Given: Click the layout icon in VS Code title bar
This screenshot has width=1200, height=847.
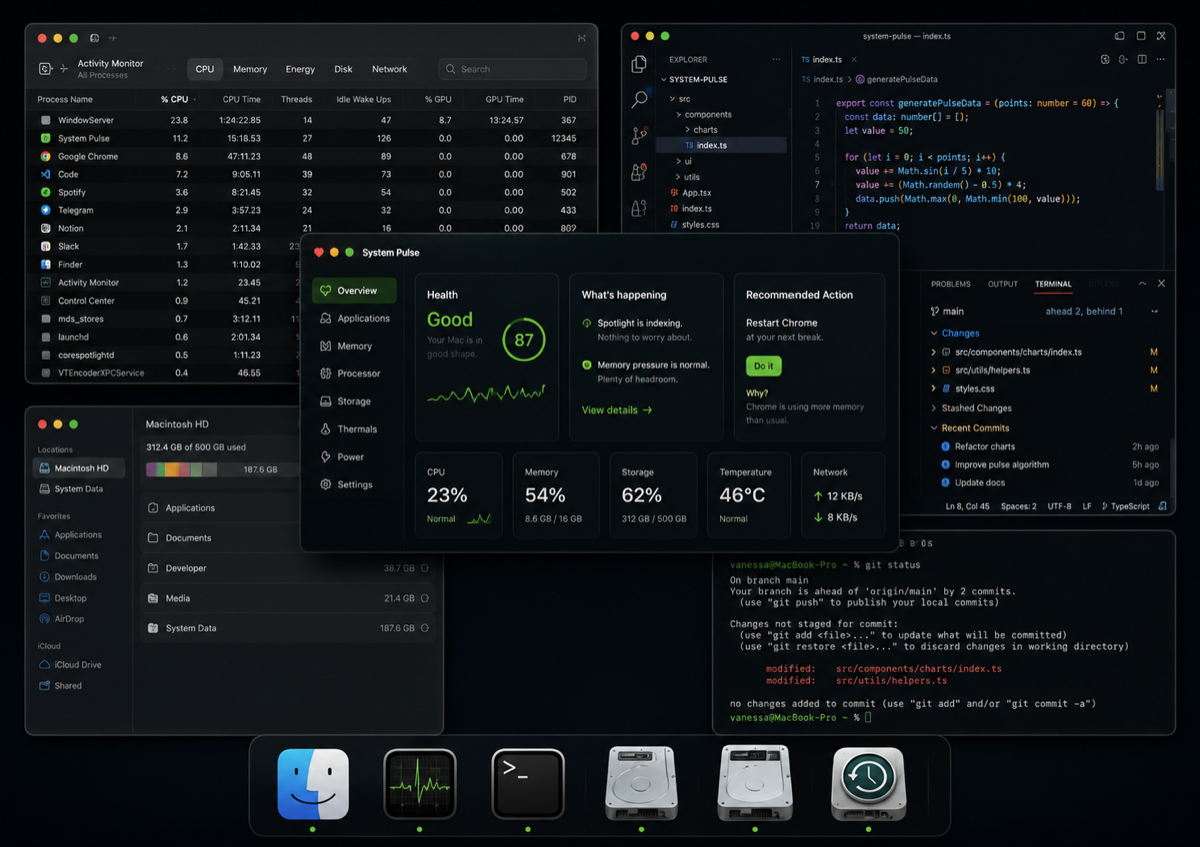Looking at the screenshot, I should click(1119, 36).
